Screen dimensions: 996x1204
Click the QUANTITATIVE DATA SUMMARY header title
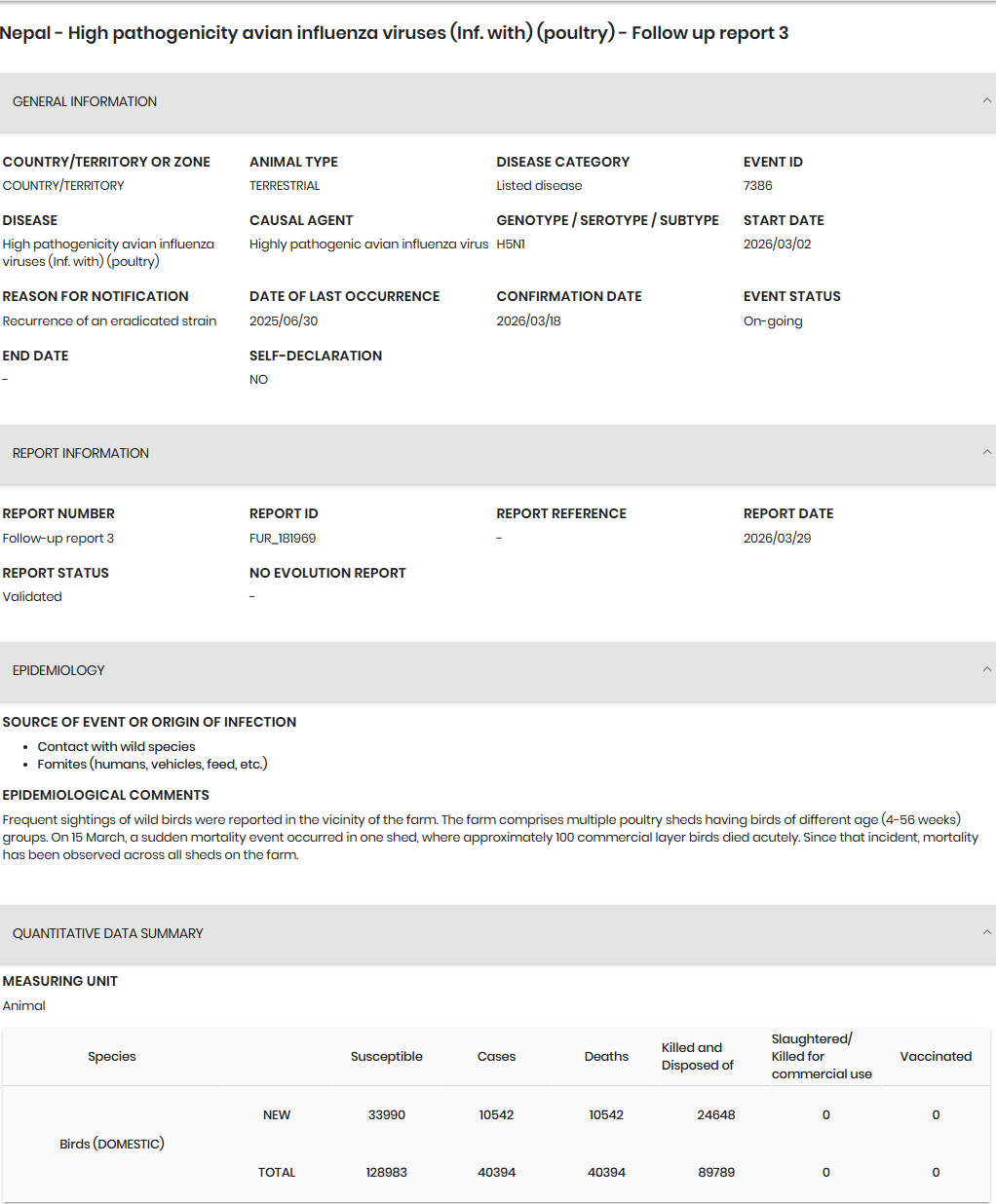pyautogui.click(x=108, y=933)
